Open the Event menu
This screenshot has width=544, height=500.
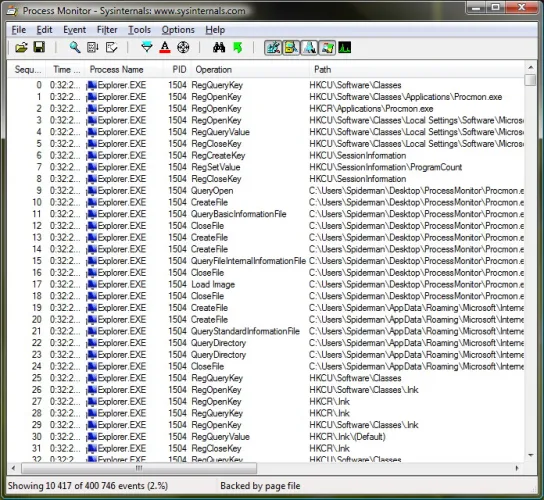[x=74, y=30]
